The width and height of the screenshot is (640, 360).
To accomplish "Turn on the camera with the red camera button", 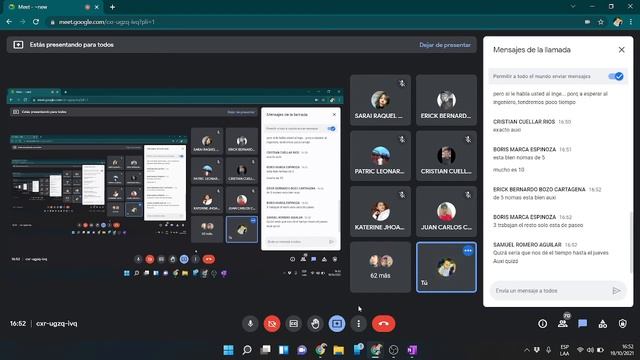I will [x=272, y=324].
